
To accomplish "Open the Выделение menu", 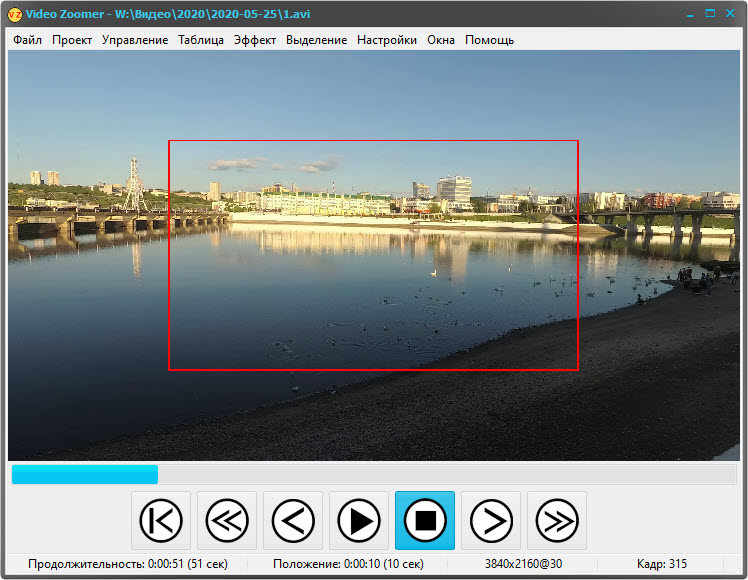I will [x=316, y=40].
